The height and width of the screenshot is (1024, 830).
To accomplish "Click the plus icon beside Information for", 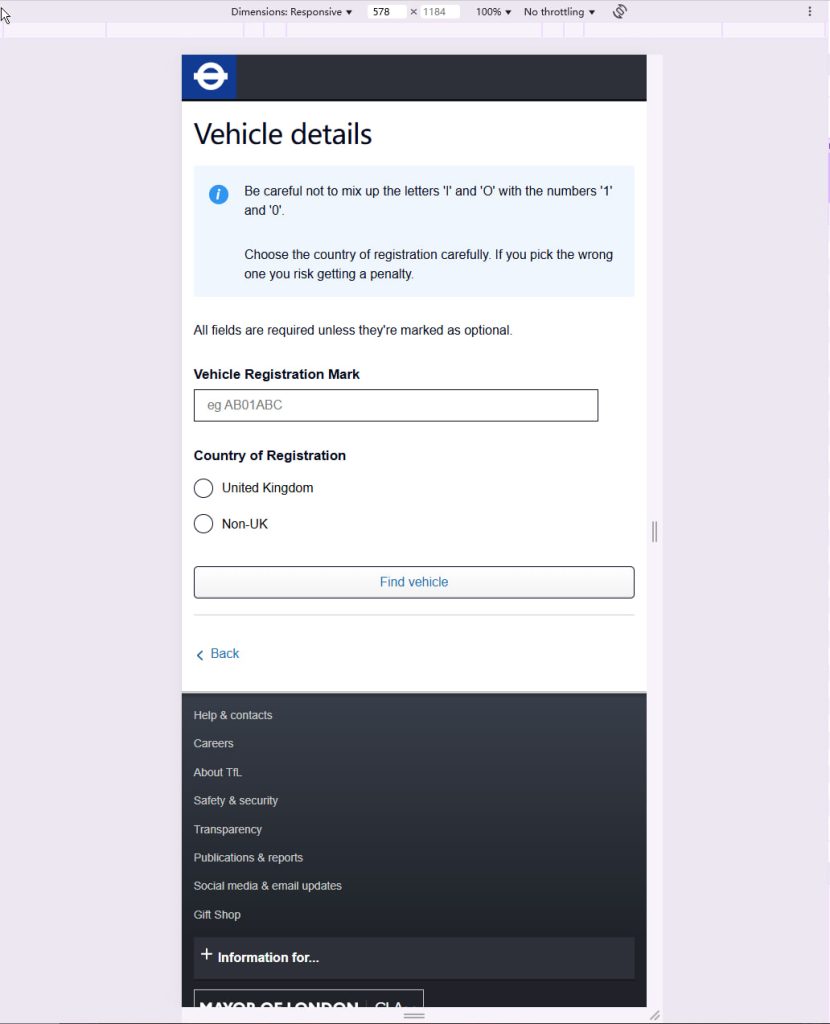I will [x=206, y=954].
